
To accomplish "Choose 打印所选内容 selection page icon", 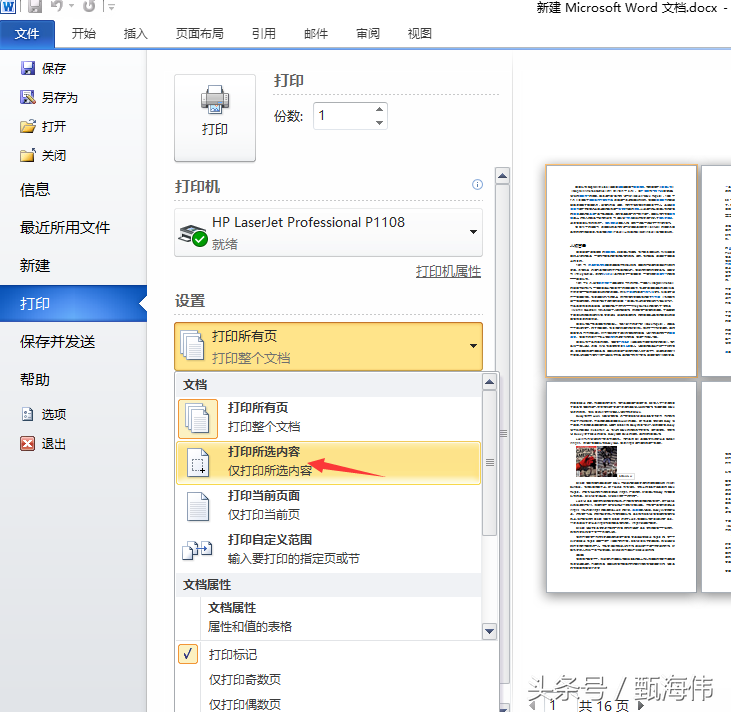I will click(198, 463).
